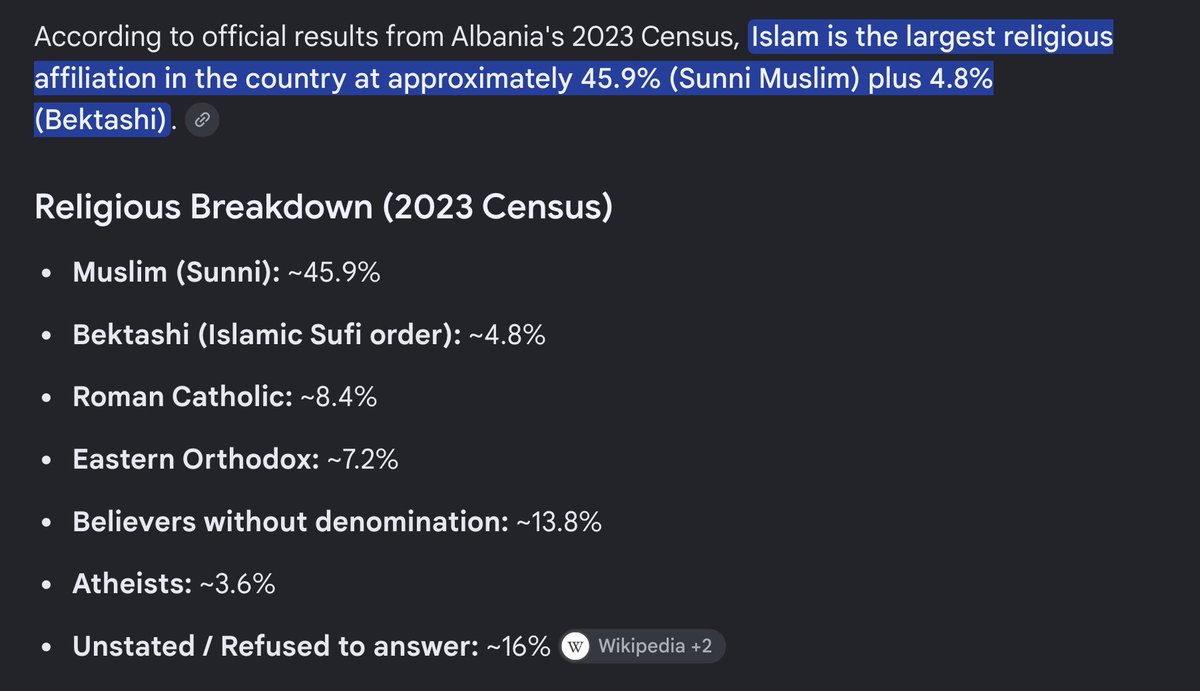
Task: Click the "Eastern Orthodox:" label
Action: [196, 459]
